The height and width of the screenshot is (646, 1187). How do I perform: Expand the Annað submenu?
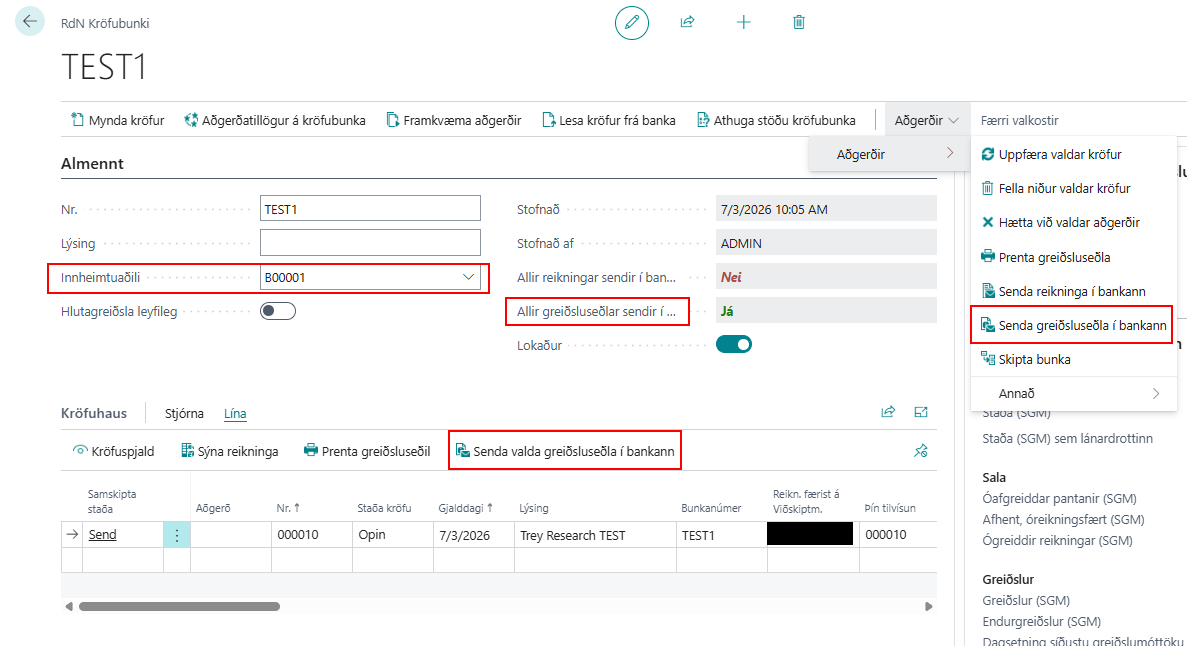[1073, 394]
